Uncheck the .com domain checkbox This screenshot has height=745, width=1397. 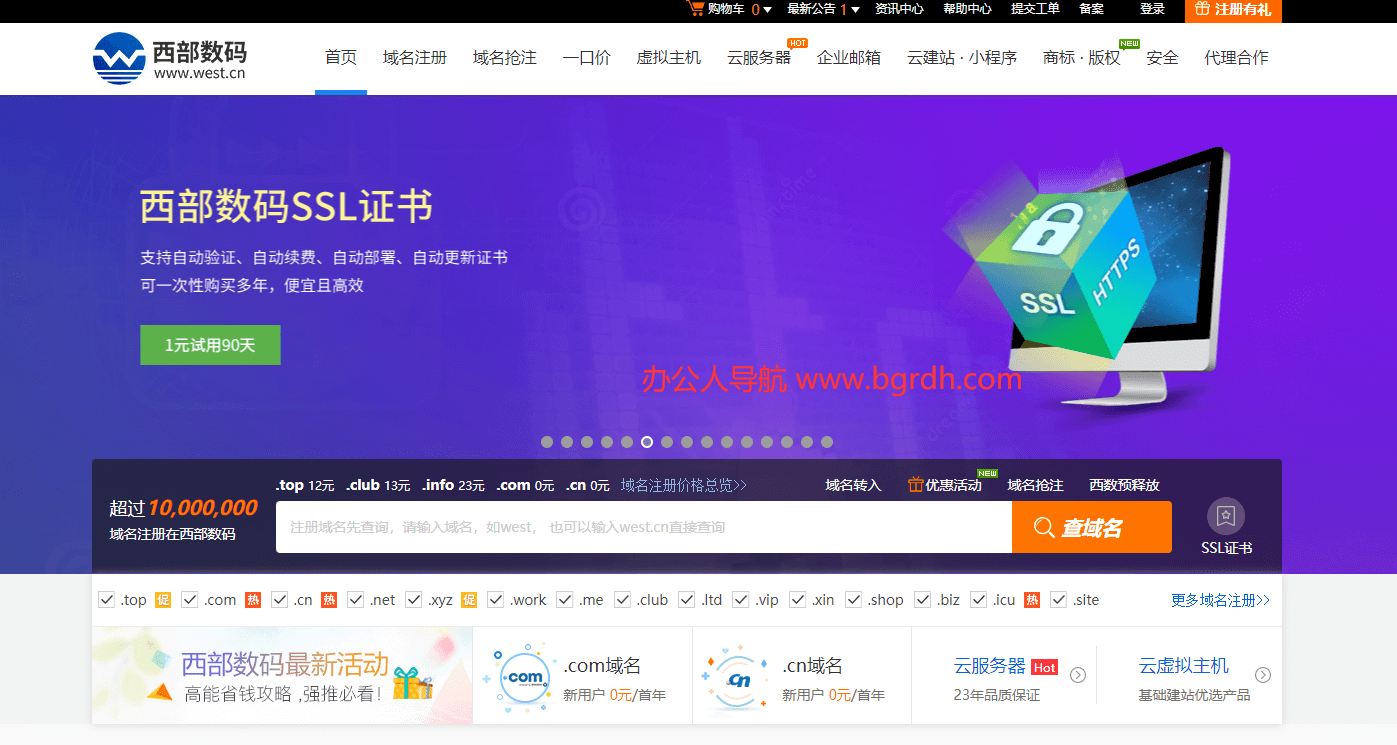pyautogui.click(x=190, y=600)
